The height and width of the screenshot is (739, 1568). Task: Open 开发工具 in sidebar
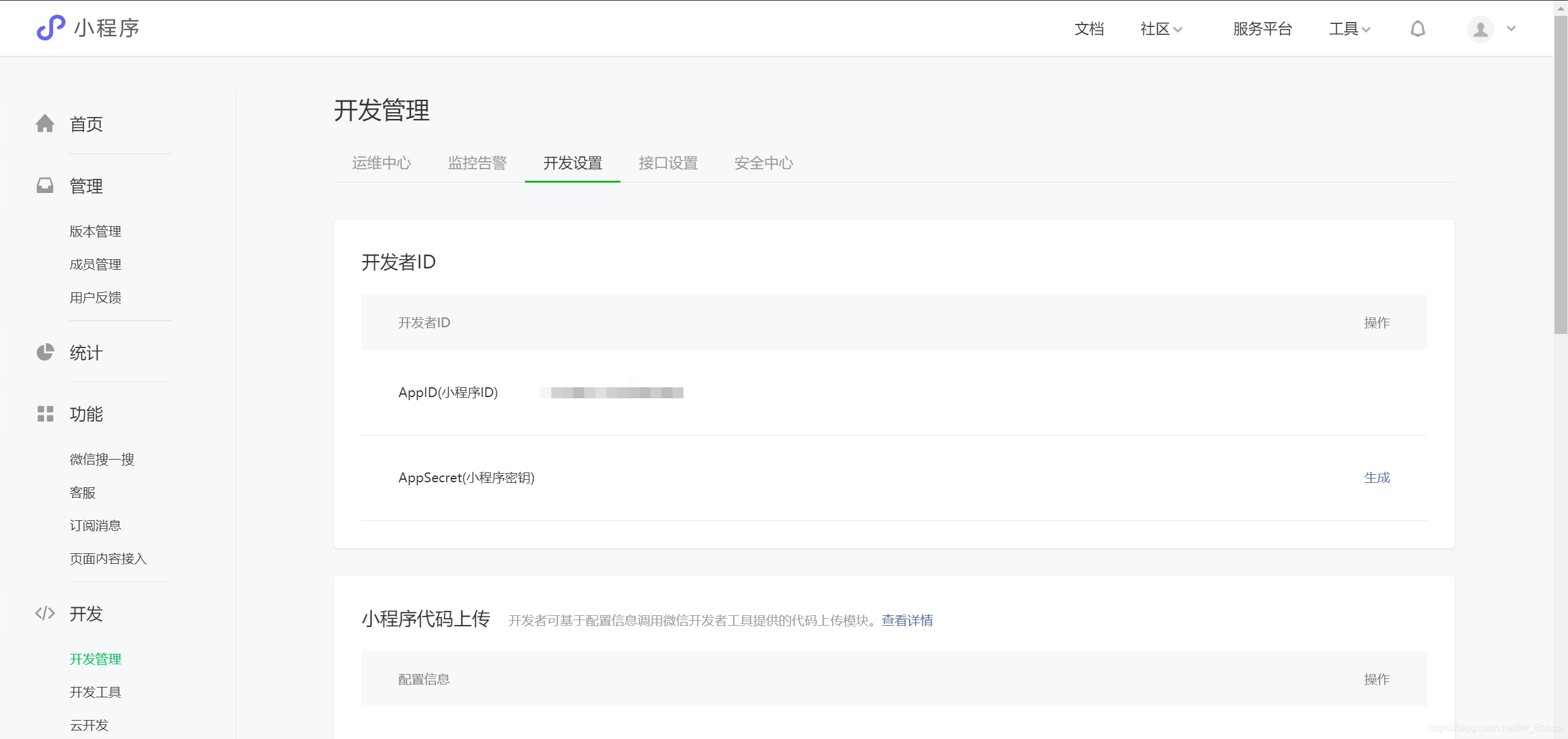click(x=96, y=692)
